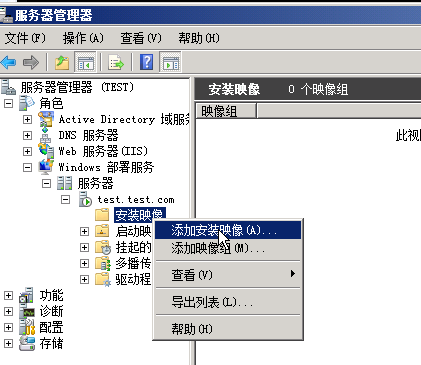This screenshot has width=421, height=365.
Task: Open the 查看(V) menu in menu bar
Action: click(x=141, y=38)
